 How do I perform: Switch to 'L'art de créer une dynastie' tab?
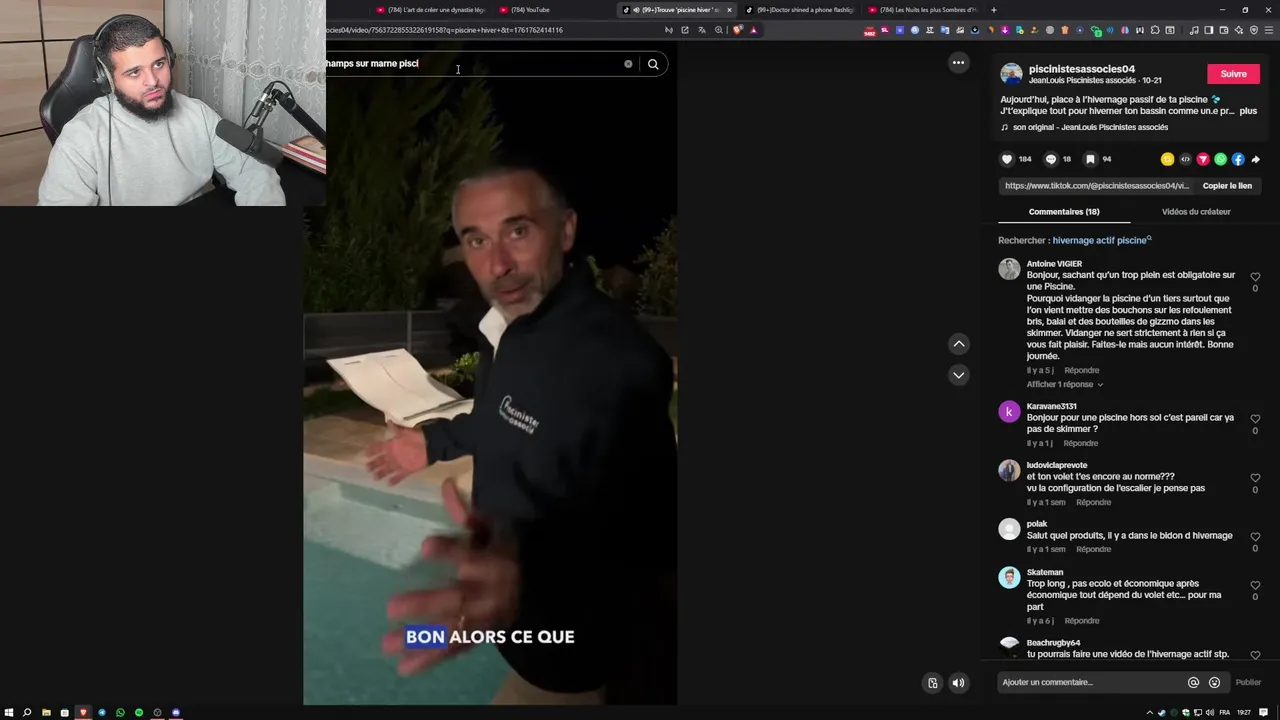tap(432, 10)
